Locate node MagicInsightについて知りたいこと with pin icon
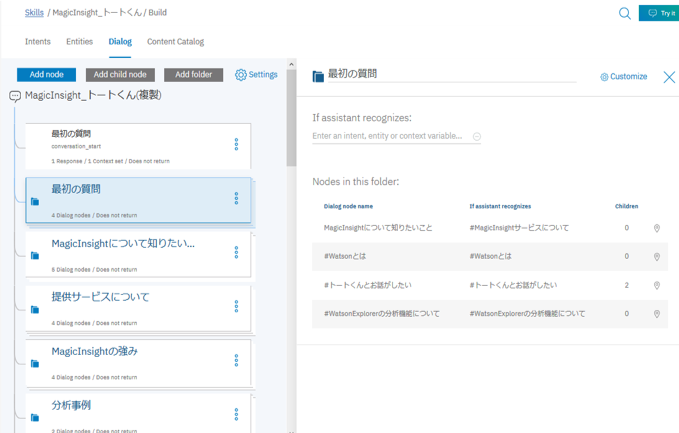The width and height of the screenshot is (679, 433). [656, 228]
